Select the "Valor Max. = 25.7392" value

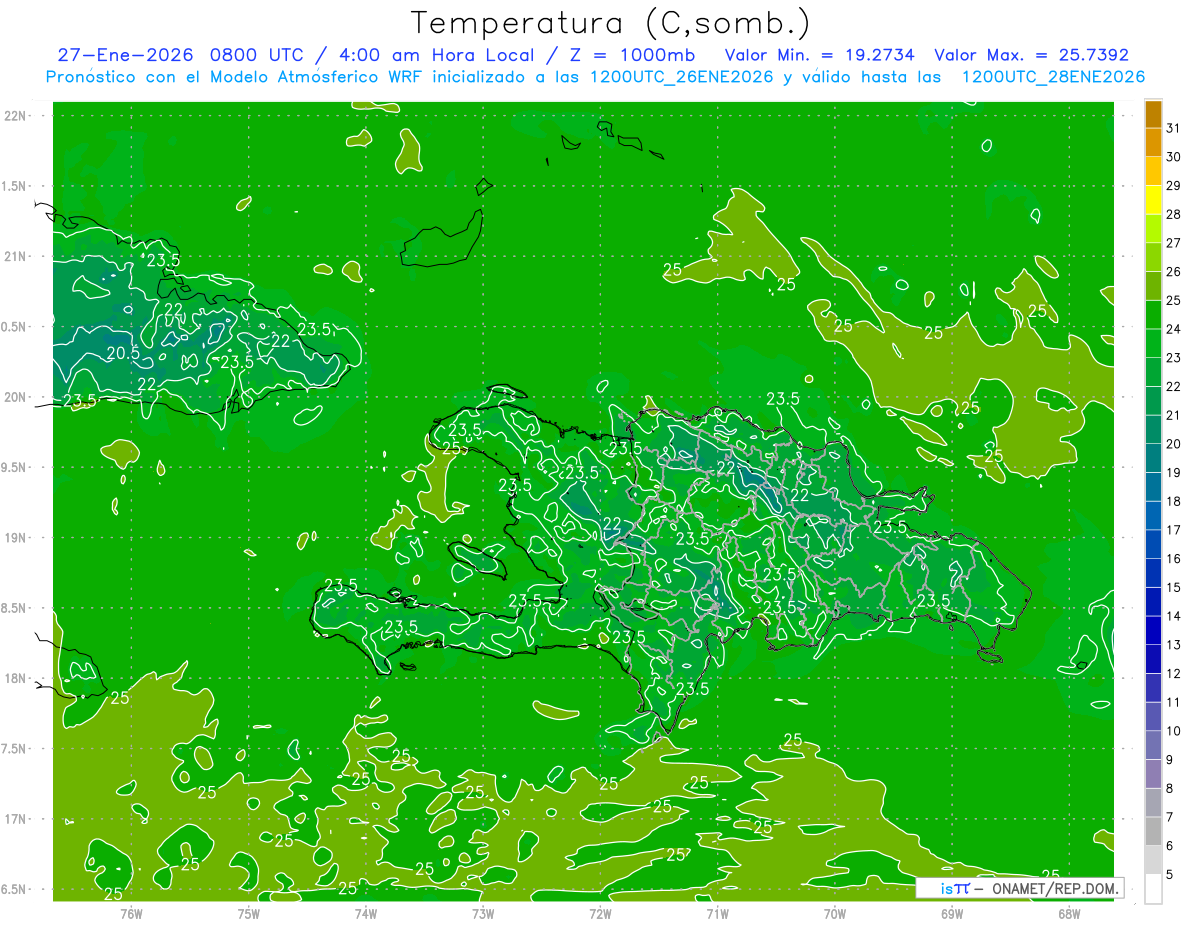(x=1031, y=55)
